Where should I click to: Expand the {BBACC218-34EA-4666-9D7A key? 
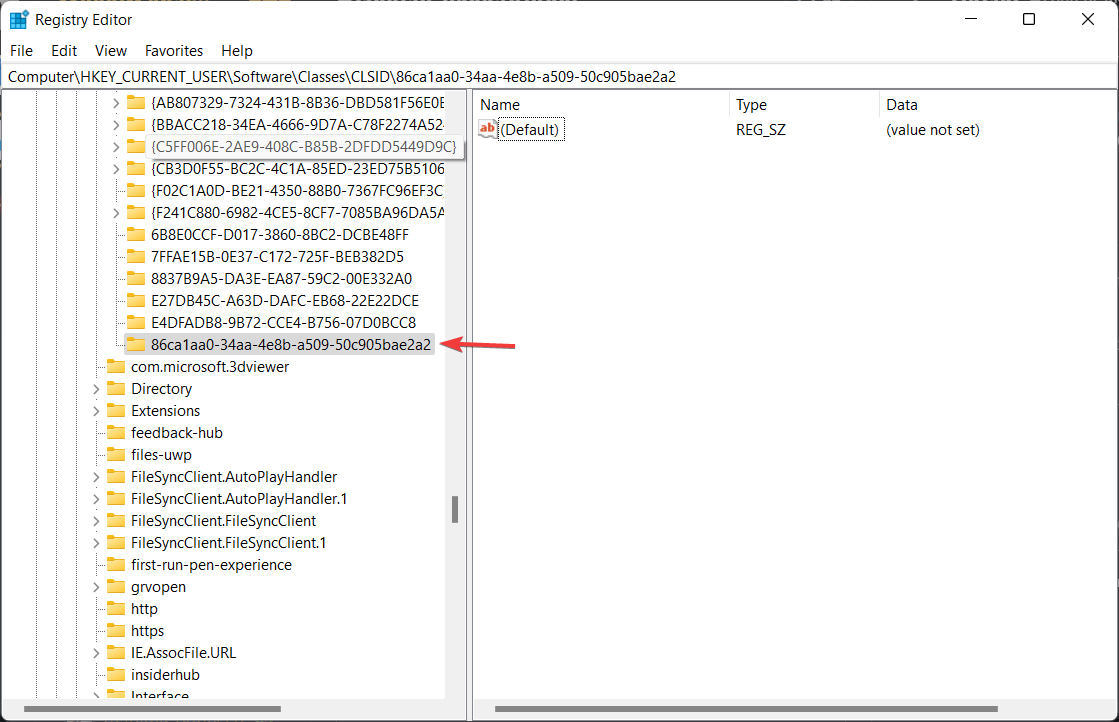pyautogui.click(x=116, y=125)
